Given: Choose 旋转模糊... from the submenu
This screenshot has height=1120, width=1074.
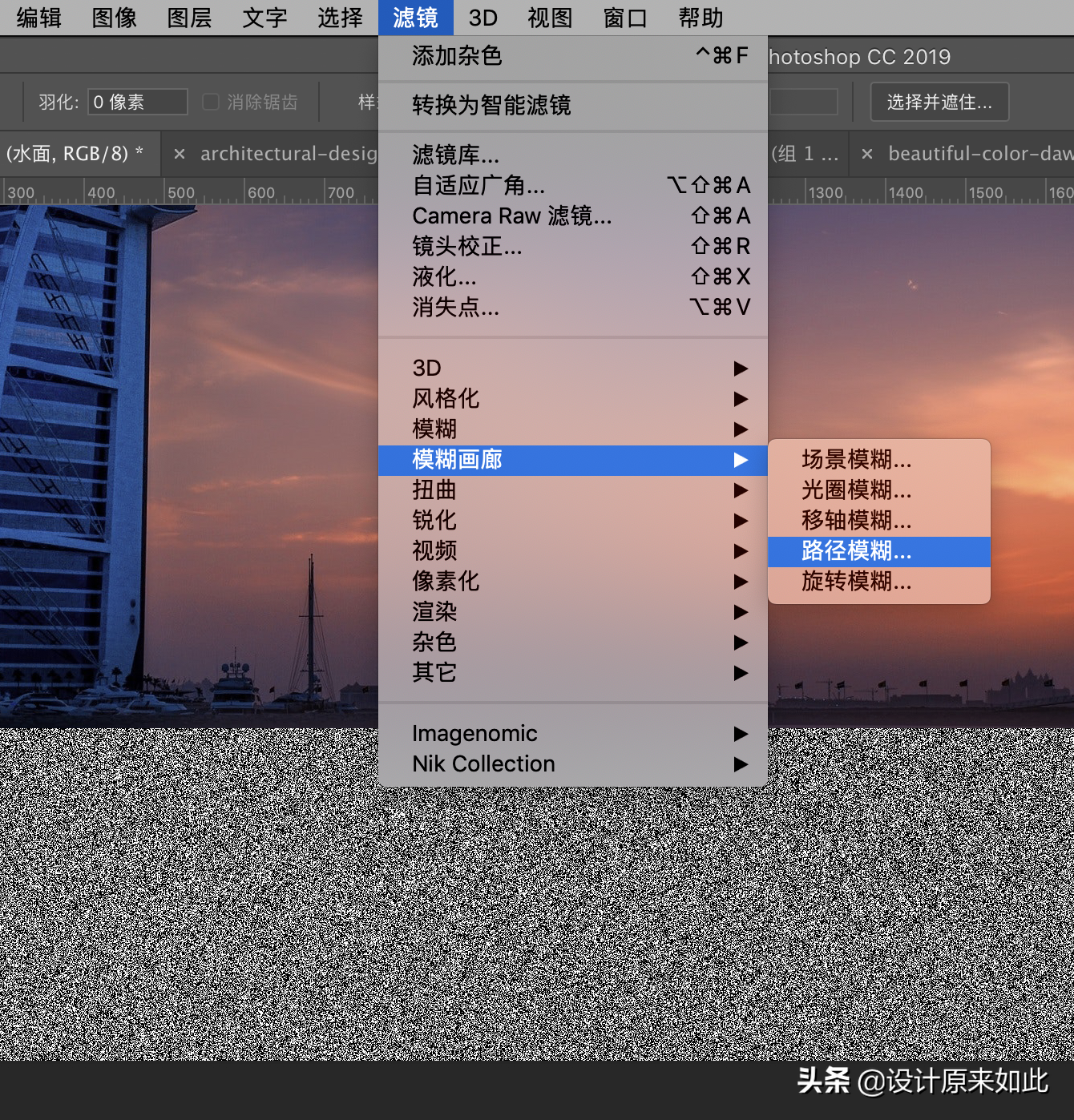Looking at the screenshot, I should click(879, 581).
